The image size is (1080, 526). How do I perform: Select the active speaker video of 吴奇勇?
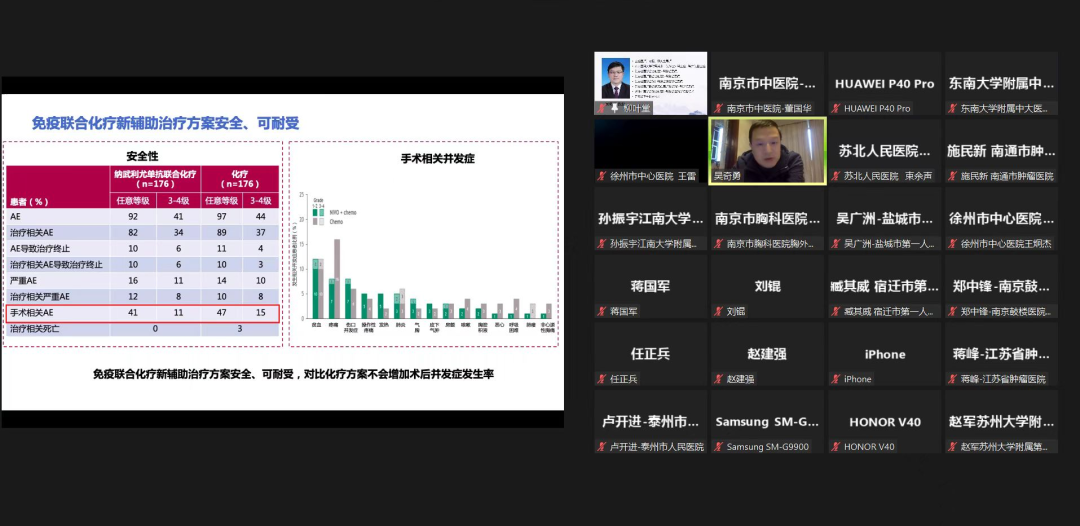[767, 150]
